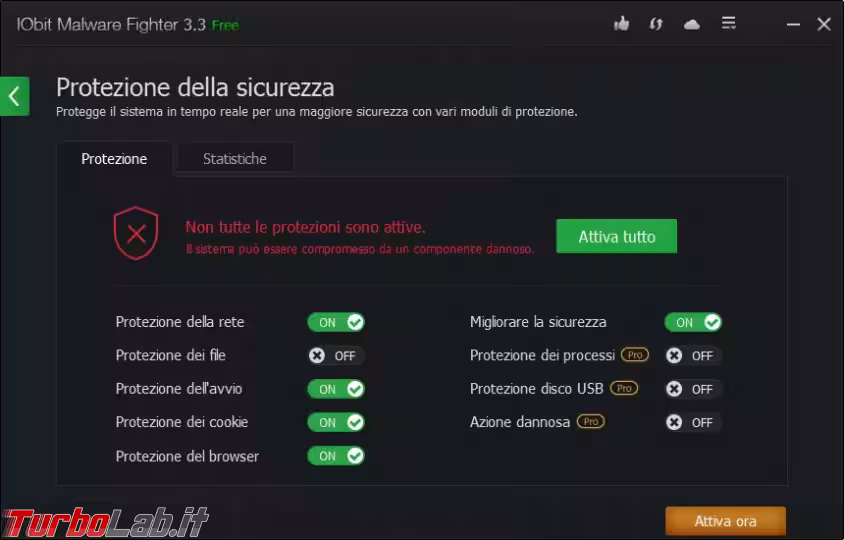844x540 pixels.
Task: Click the orange Attiva ora button
Action: tap(726, 521)
